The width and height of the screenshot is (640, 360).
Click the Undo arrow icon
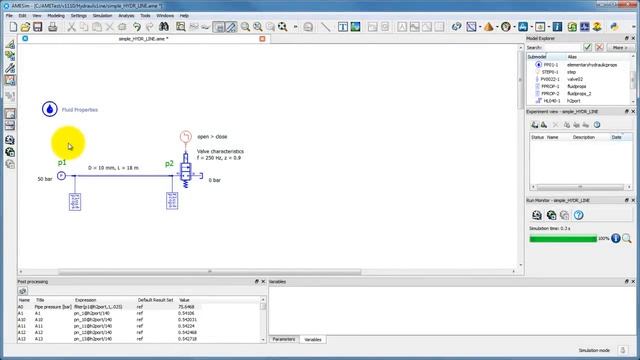click(137, 27)
